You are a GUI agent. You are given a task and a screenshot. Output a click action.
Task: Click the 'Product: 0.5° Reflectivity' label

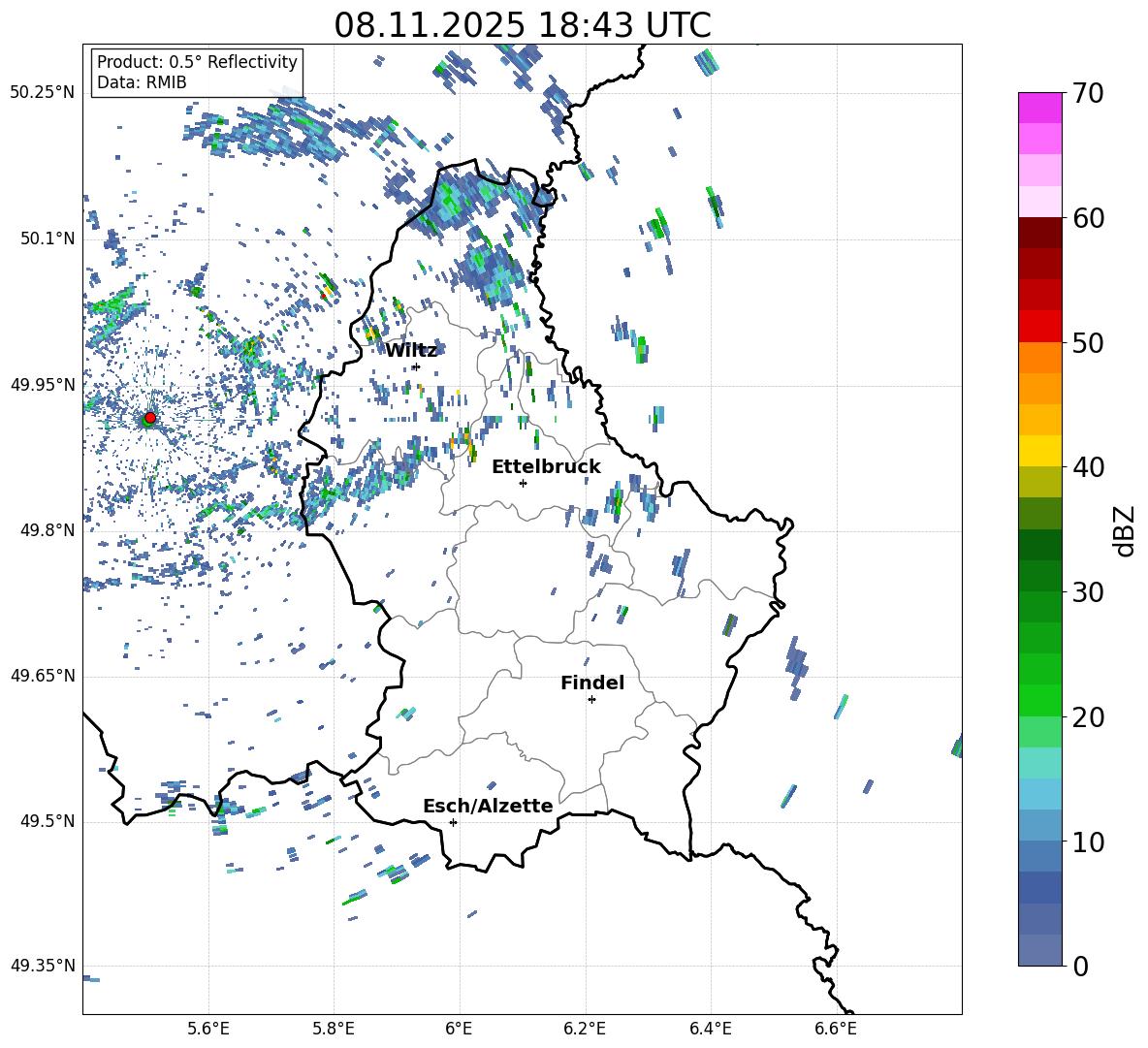[x=197, y=61]
